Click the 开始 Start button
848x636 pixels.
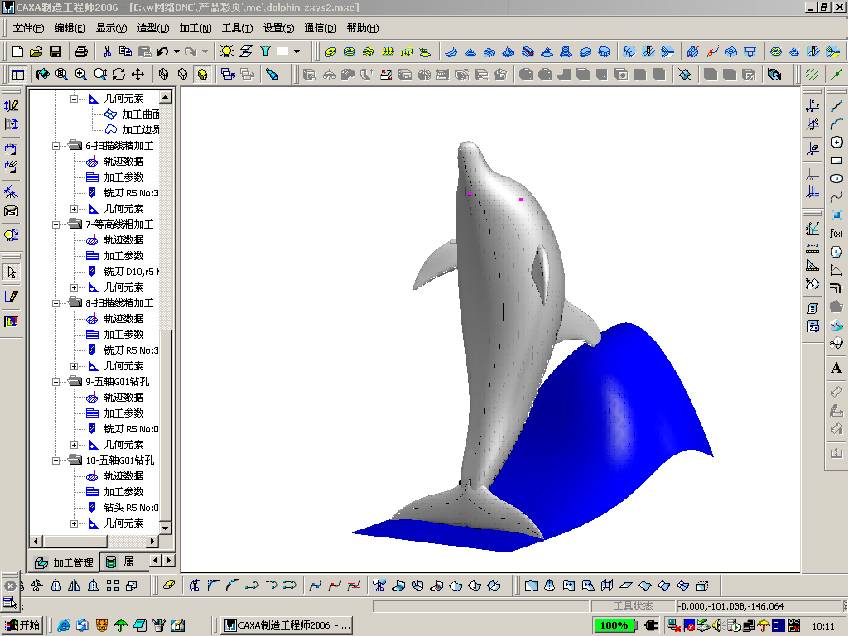point(23,625)
